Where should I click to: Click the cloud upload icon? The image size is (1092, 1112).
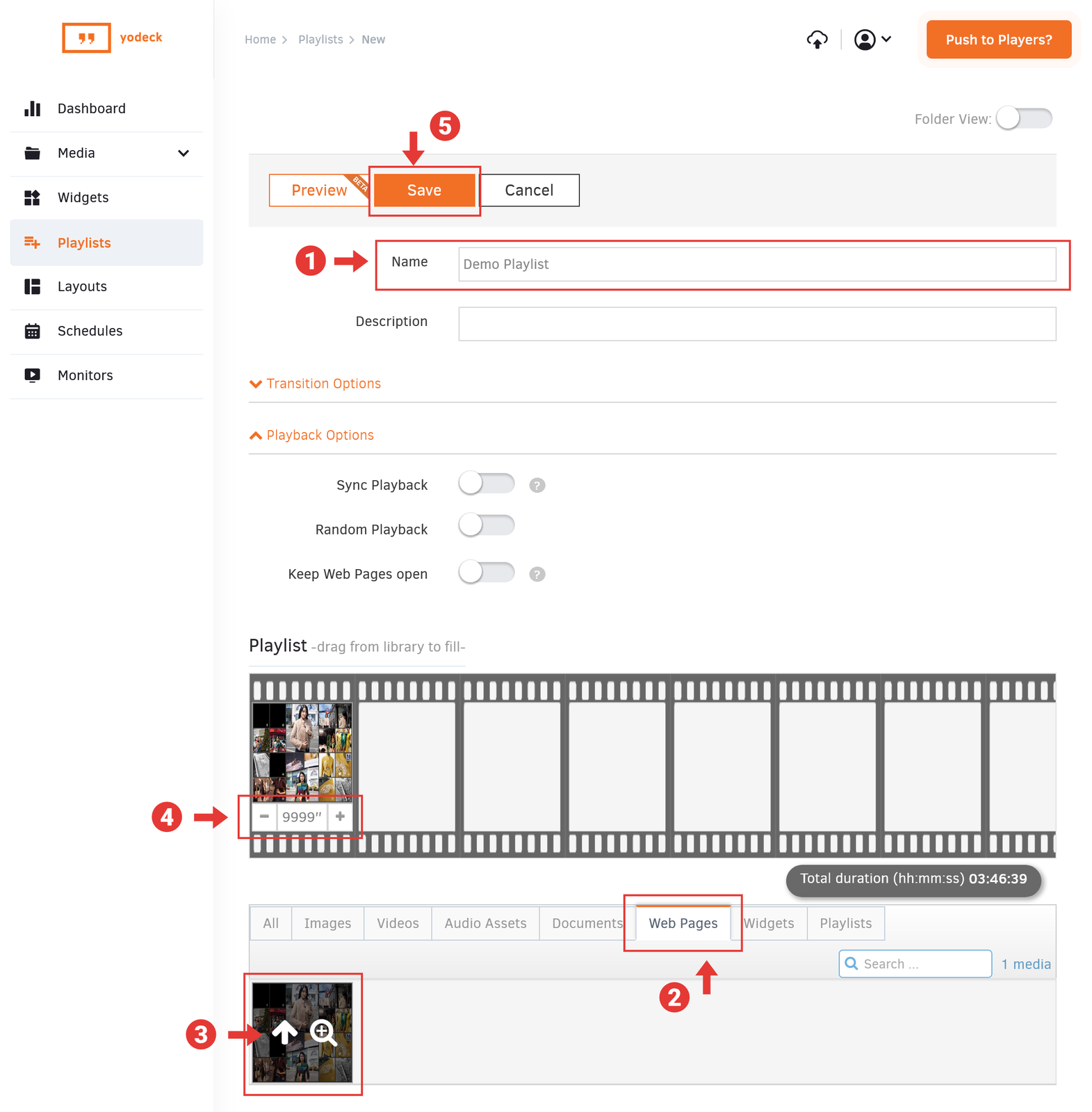[x=817, y=40]
